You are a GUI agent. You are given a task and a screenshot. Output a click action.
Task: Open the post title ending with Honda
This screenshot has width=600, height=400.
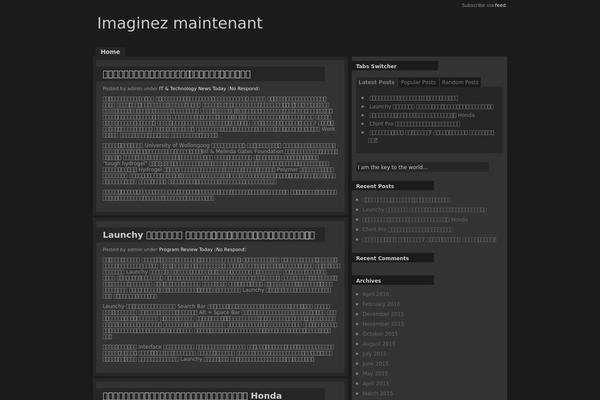192,395
